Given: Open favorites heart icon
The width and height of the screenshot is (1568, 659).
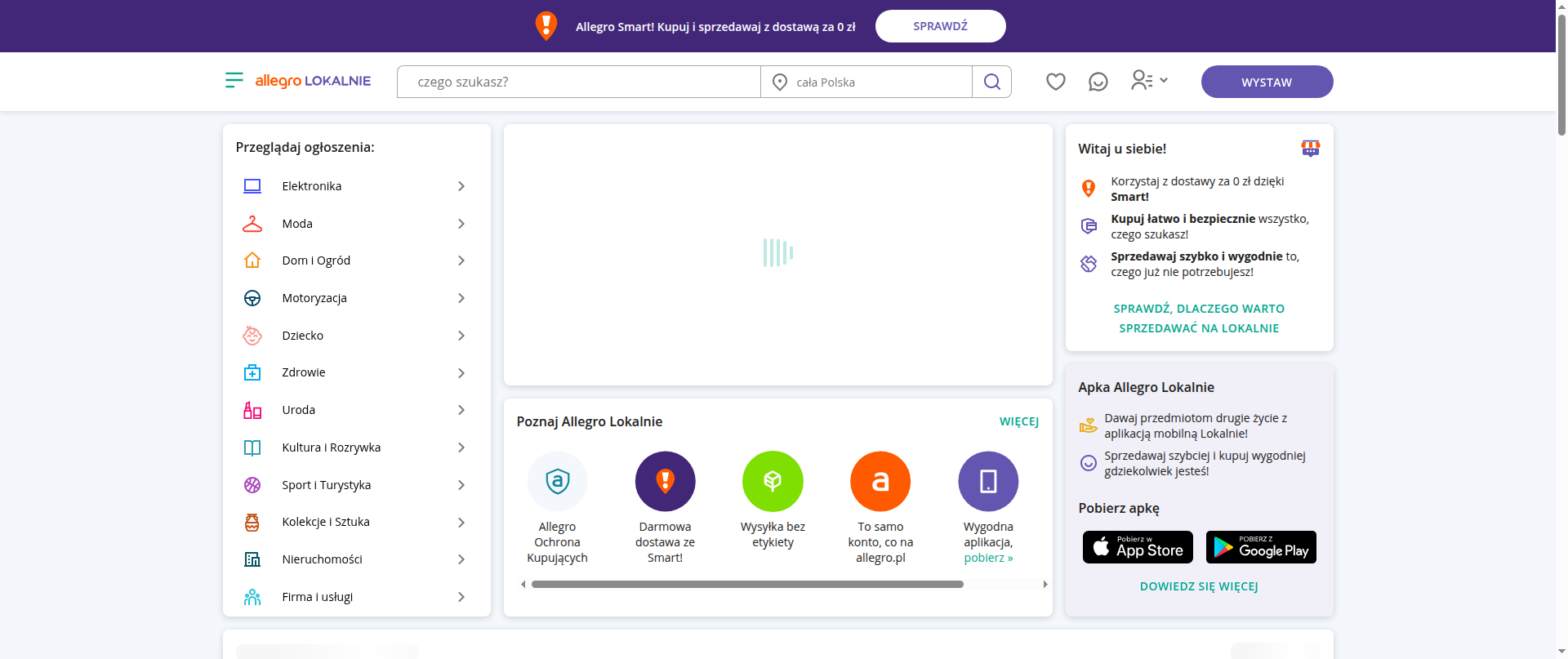Looking at the screenshot, I should 1056,82.
